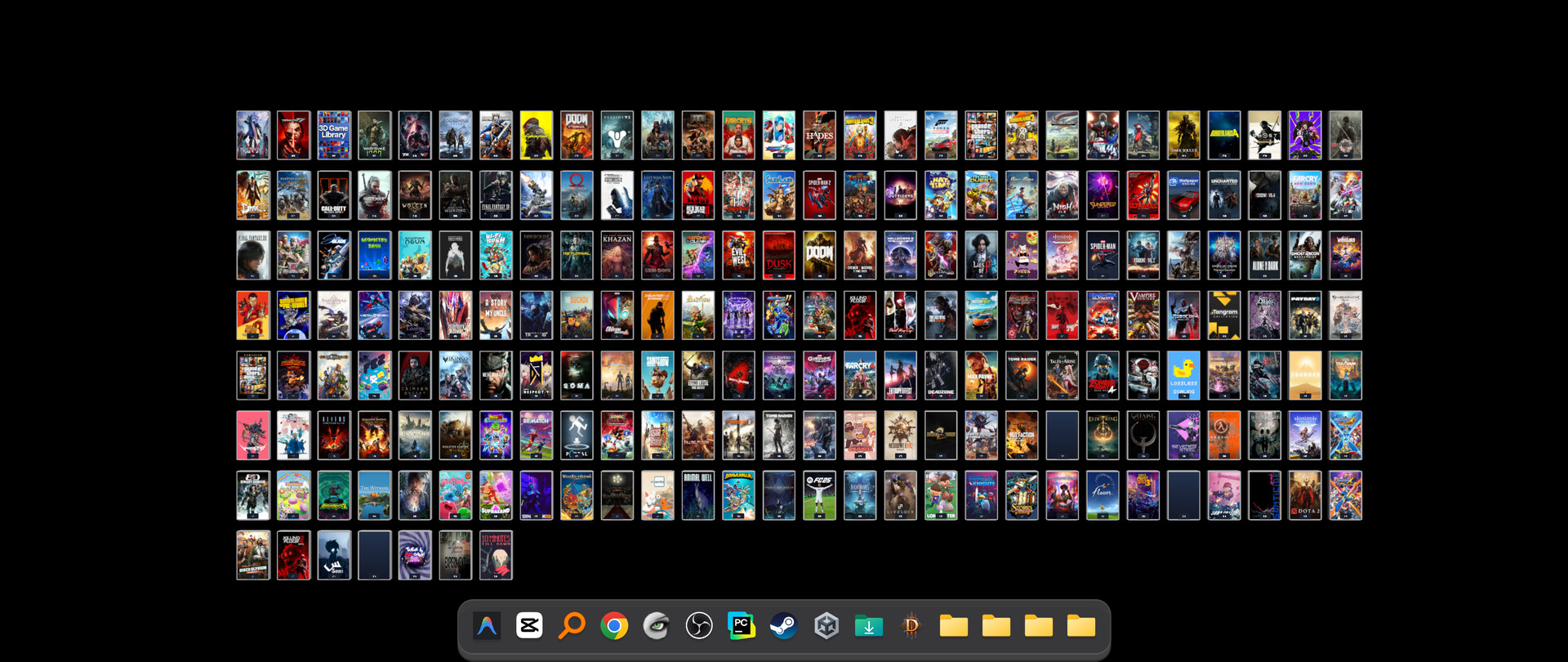Select the SOMA game cover
The height and width of the screenshot is (662, 1568).
tap(577, 375)
